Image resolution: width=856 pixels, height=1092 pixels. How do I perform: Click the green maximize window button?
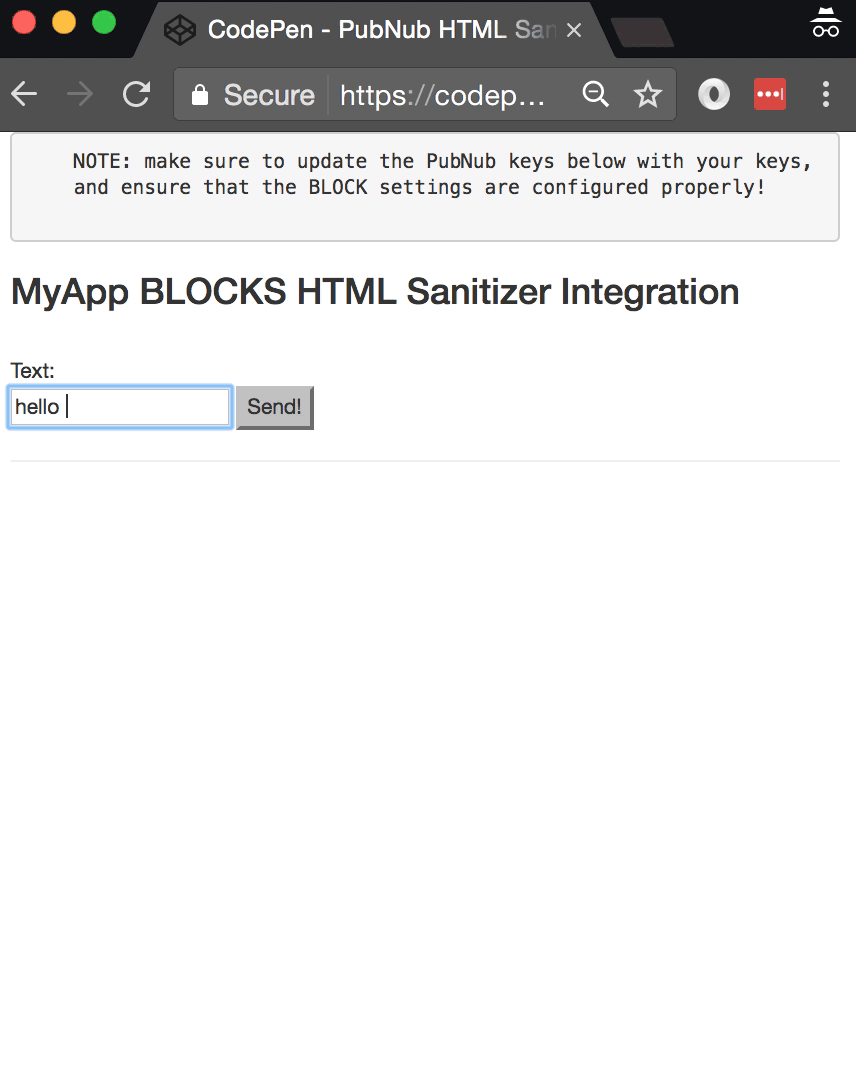(x=104, y=22)
